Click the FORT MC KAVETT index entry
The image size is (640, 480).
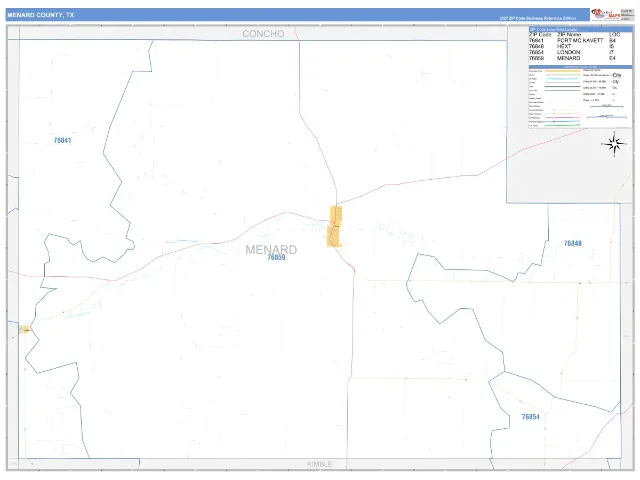[580, 40]
